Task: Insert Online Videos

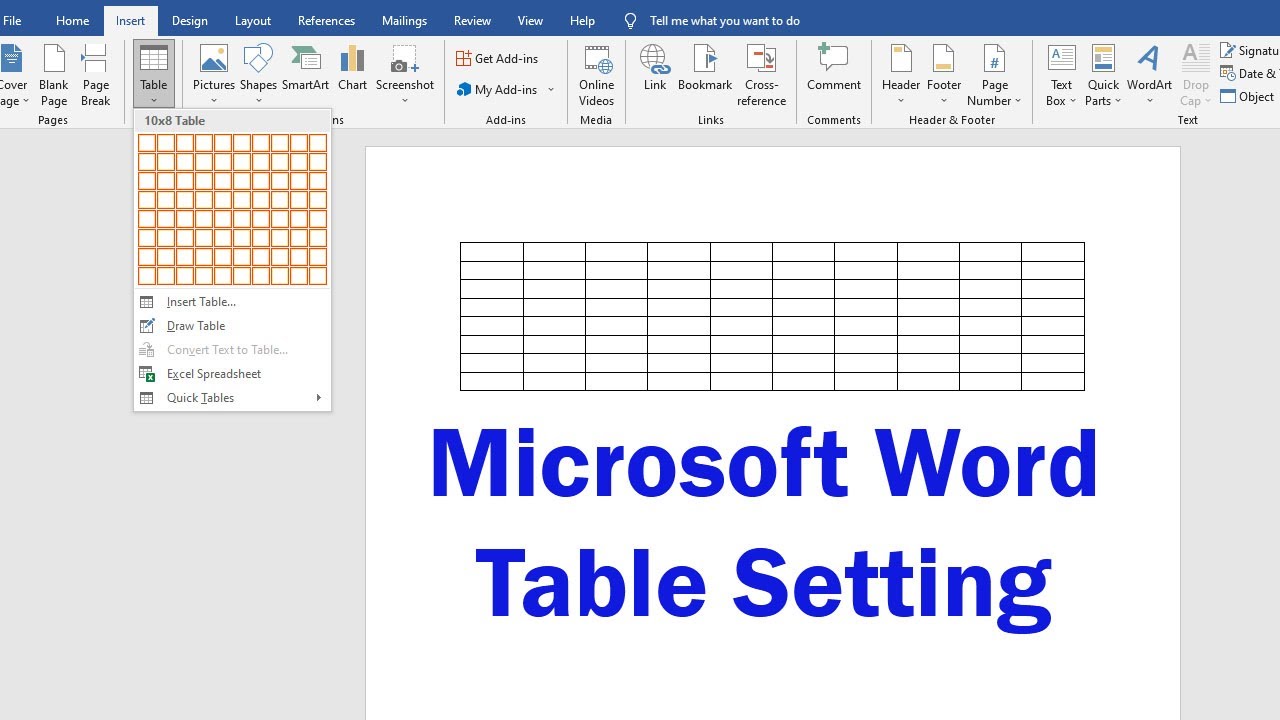Action: click(596, 75)
